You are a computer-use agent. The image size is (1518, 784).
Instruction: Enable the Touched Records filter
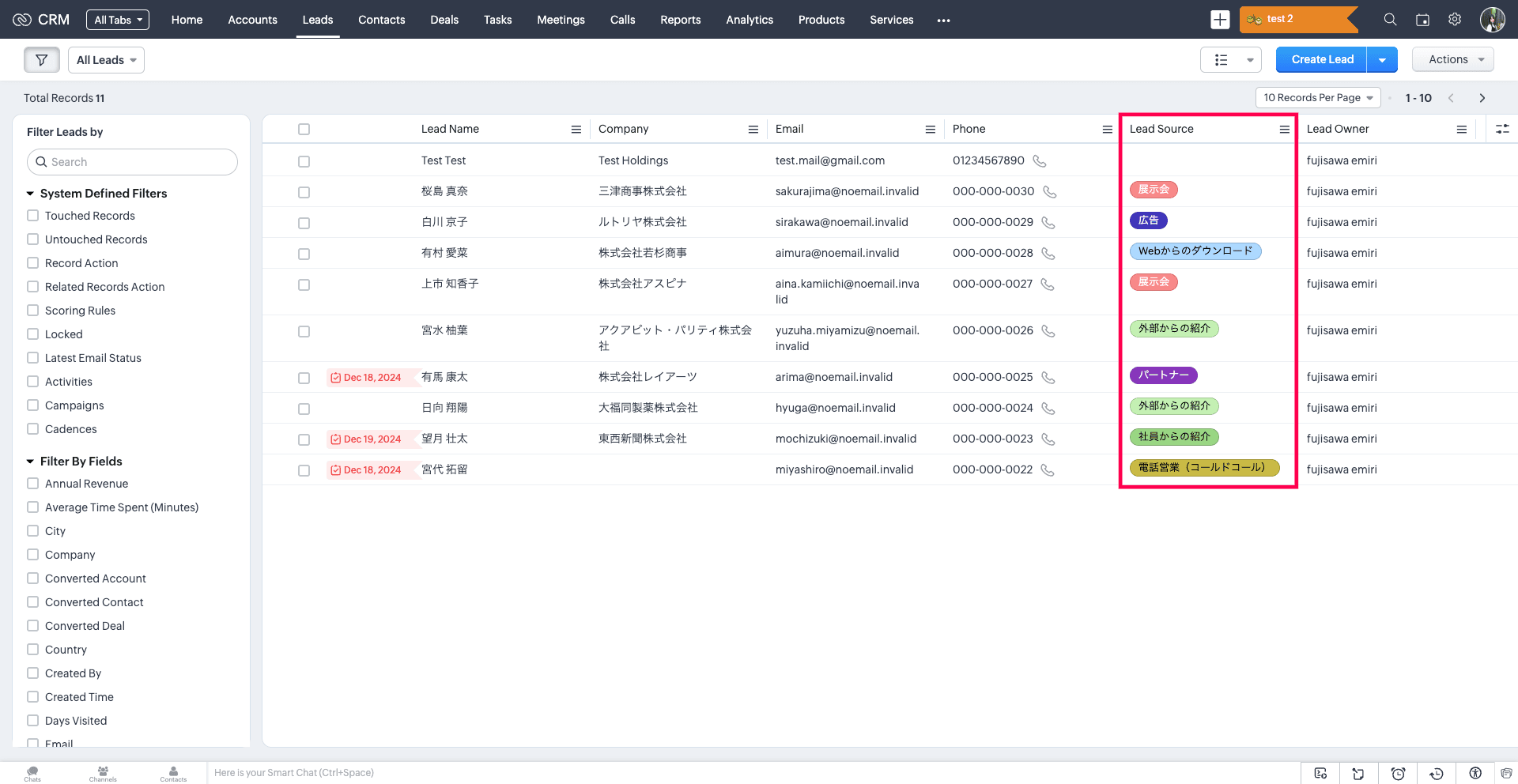click(x=32, y=216)
